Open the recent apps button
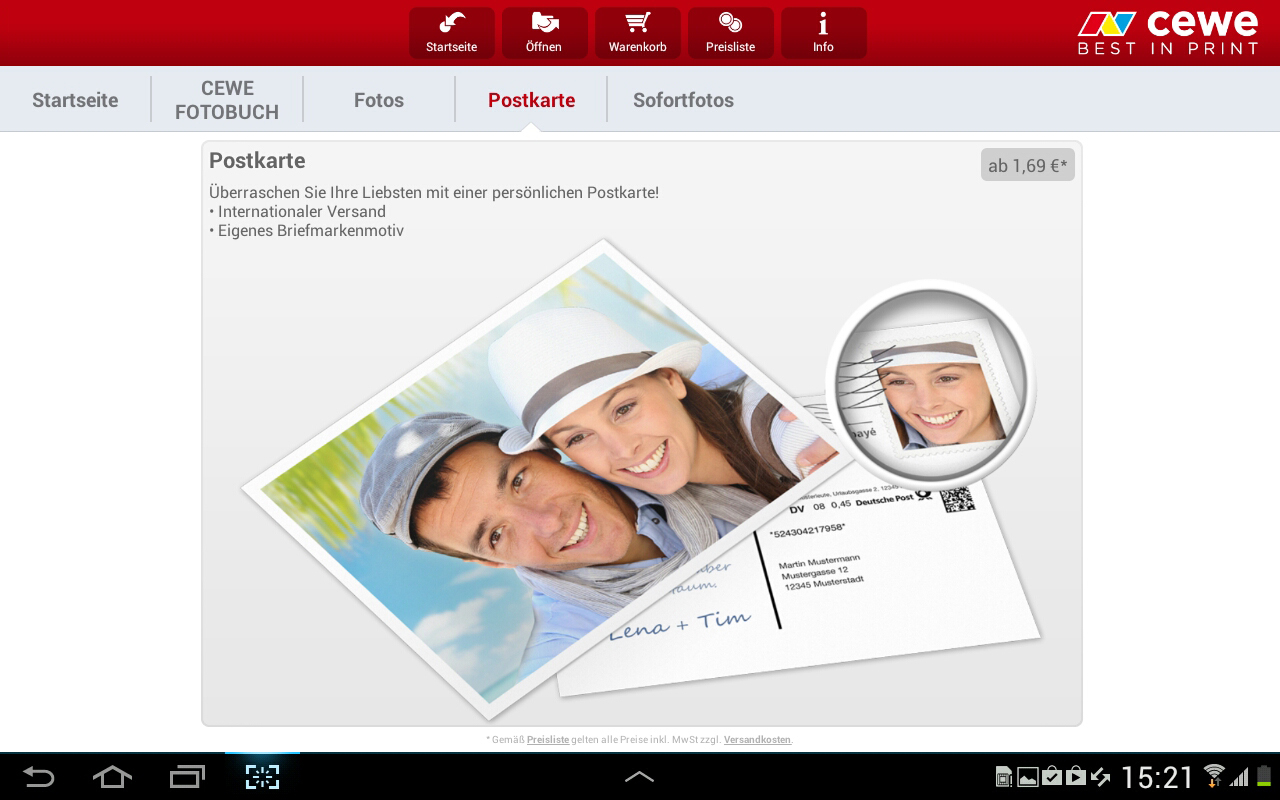The width and height of the screenshot is (1280, 800). coord(187,776)
